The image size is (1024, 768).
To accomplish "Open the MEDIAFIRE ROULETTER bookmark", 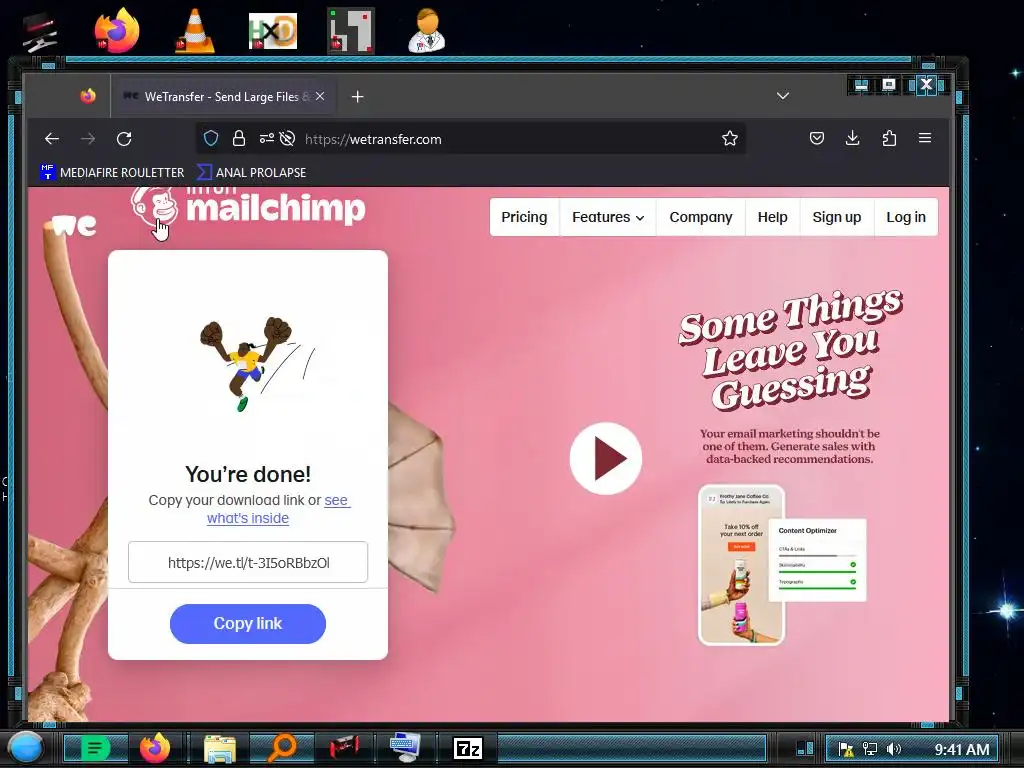I will [x=112, y=172].
